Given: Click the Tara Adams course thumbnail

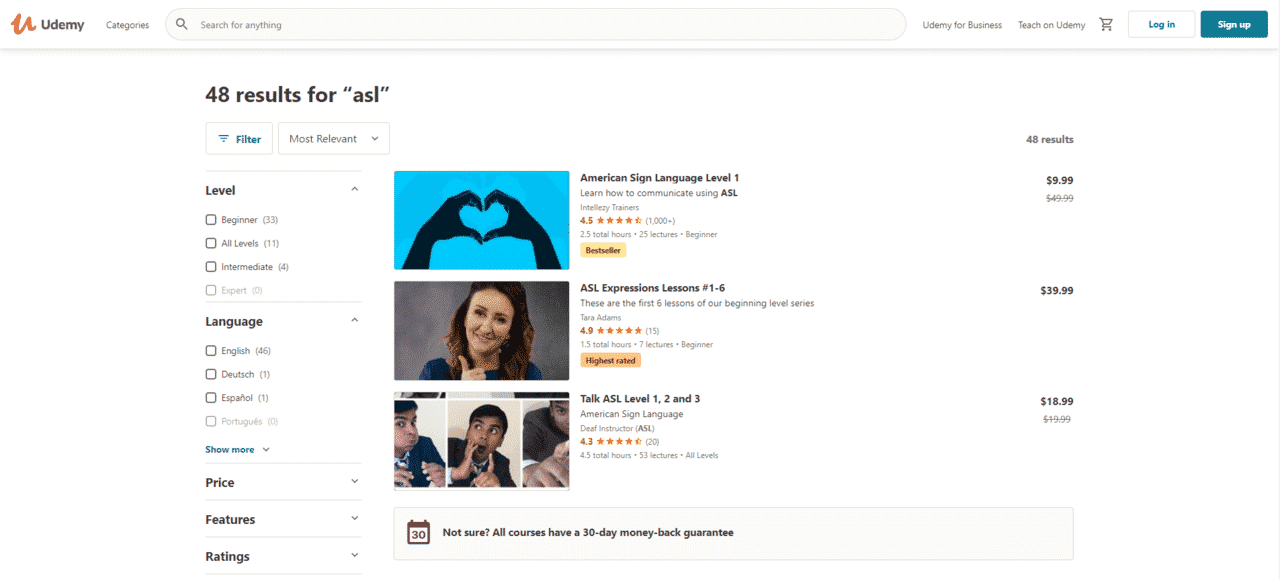Looking at the screenshot, I should pos(482,330).
